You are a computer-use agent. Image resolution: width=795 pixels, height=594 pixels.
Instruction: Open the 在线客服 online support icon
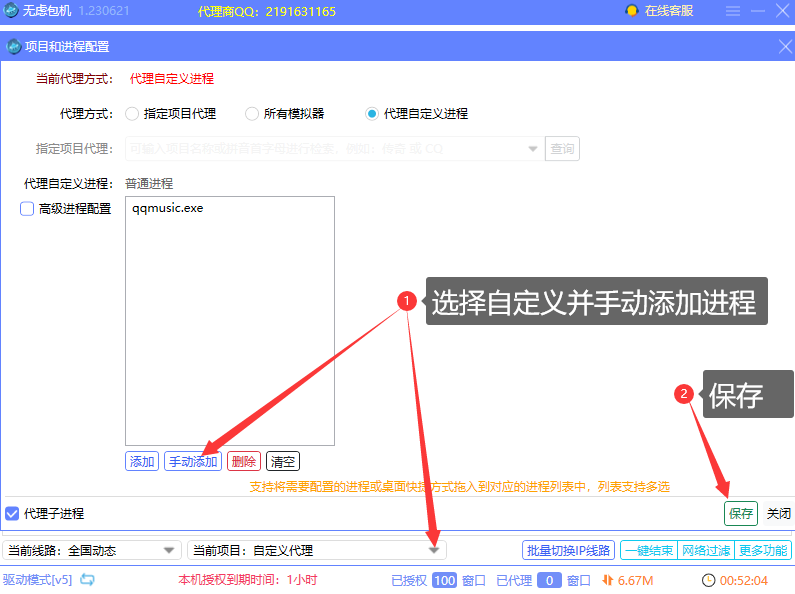click(x=632, y=11)
